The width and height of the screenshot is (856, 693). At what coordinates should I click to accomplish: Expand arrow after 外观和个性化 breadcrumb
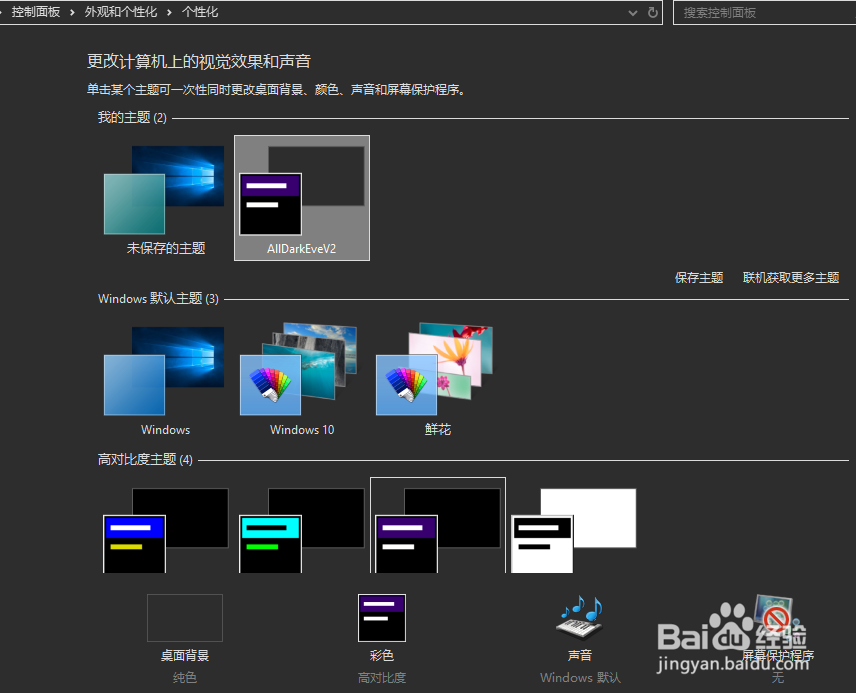[169, 13]
